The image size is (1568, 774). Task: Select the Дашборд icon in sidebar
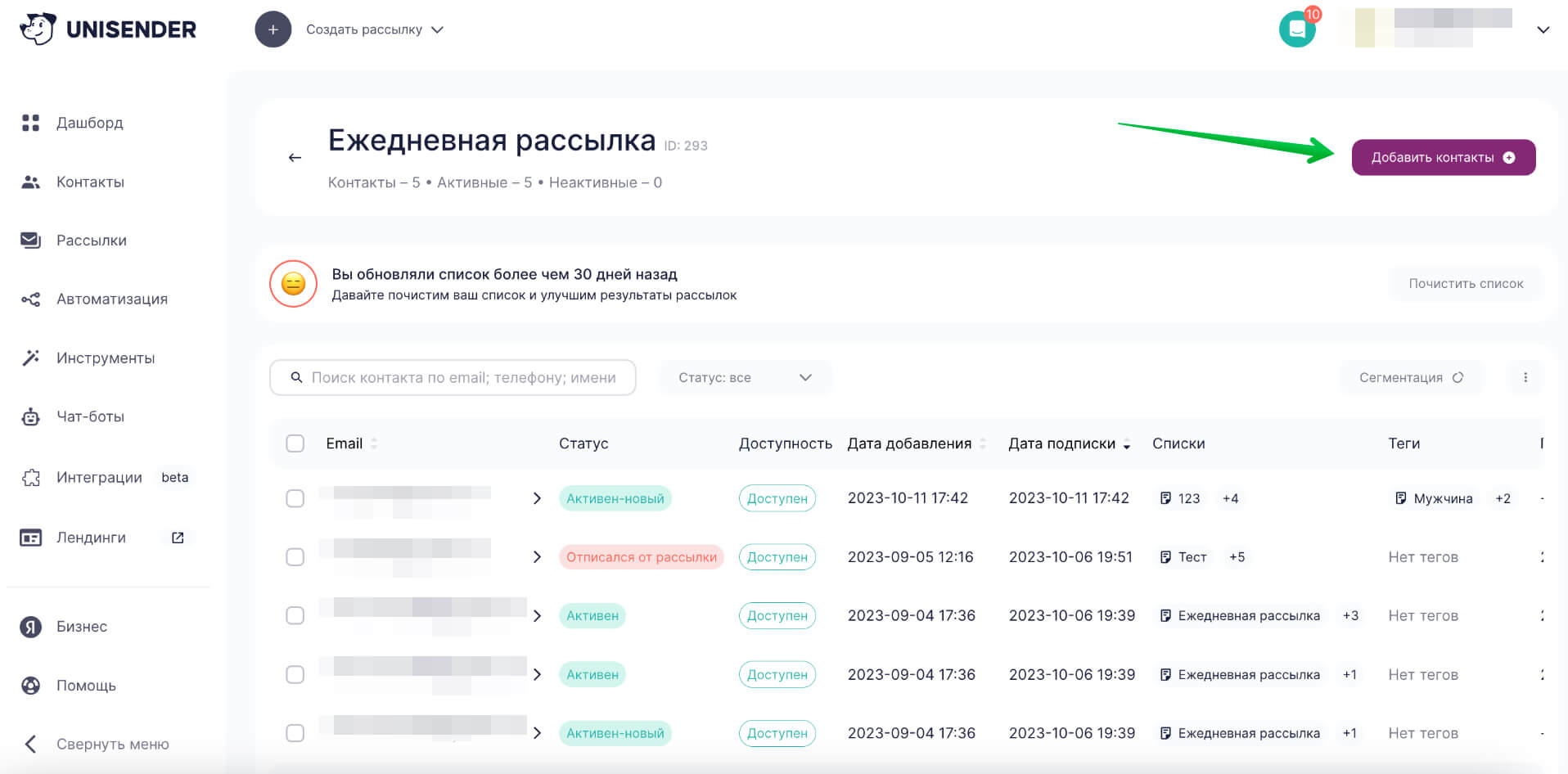click(30, 123)
